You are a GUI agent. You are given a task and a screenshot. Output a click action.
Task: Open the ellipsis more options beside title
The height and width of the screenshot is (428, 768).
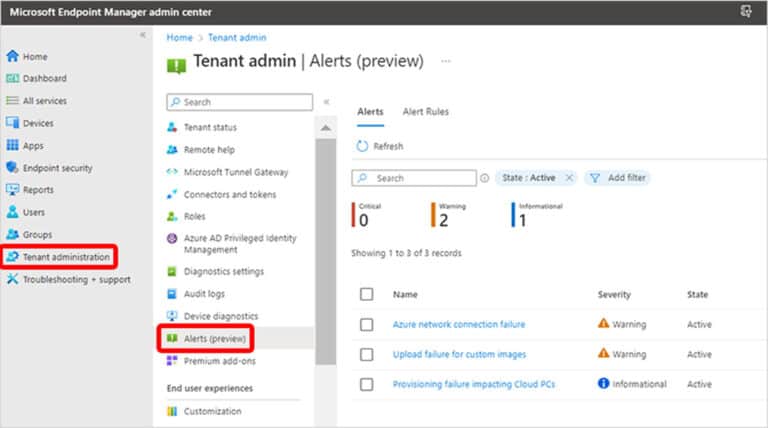pyautogui.click(x=446, y=61)
